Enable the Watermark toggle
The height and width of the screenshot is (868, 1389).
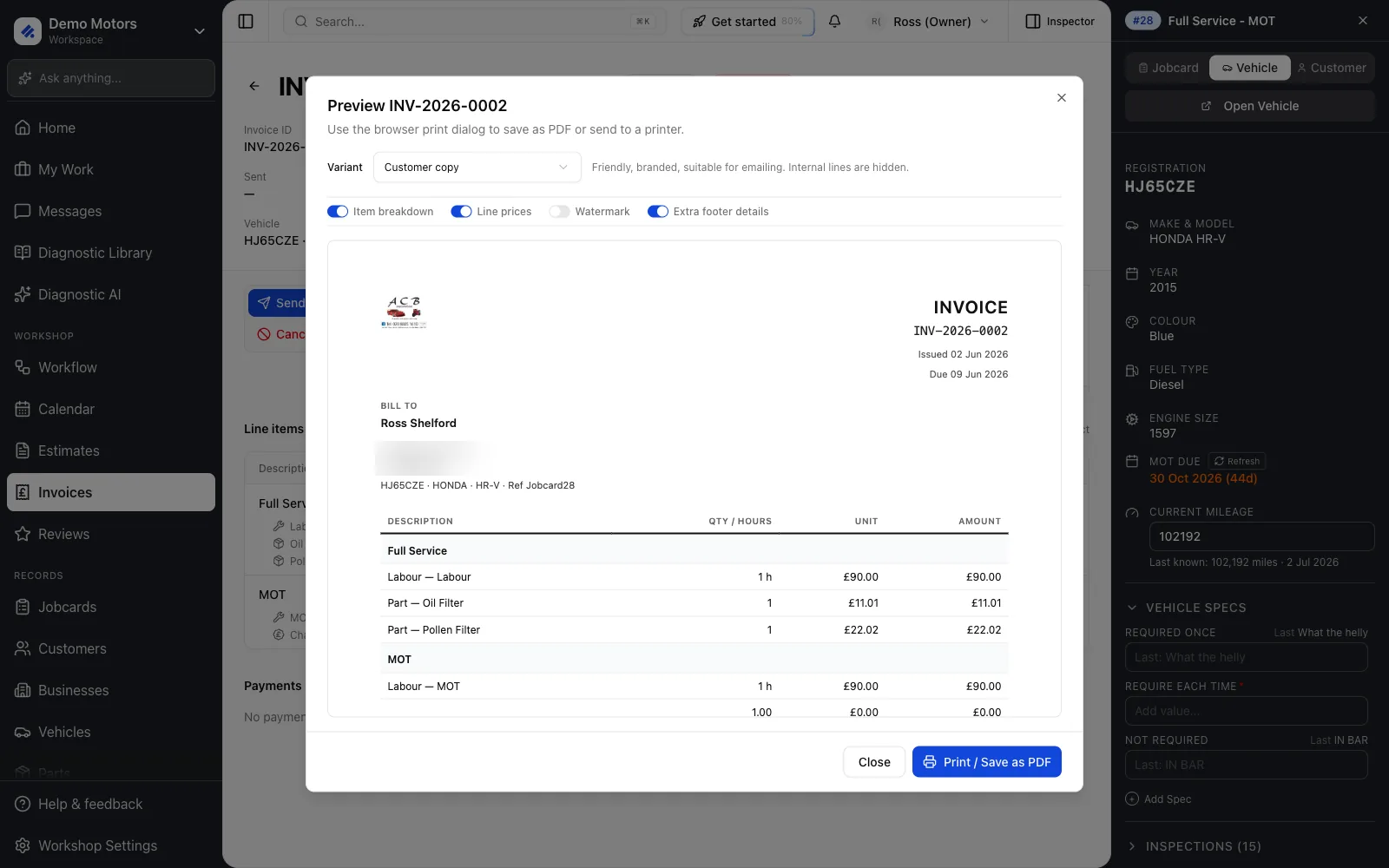pos(559,212)
